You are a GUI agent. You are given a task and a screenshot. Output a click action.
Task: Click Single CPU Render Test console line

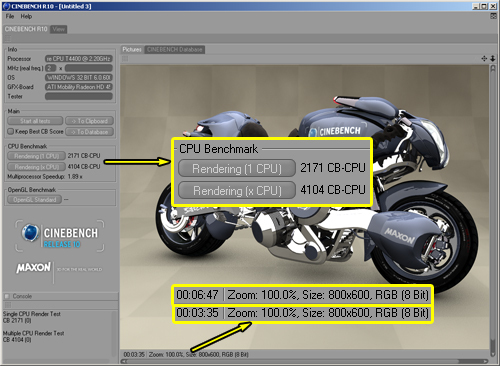coord(32,314)
